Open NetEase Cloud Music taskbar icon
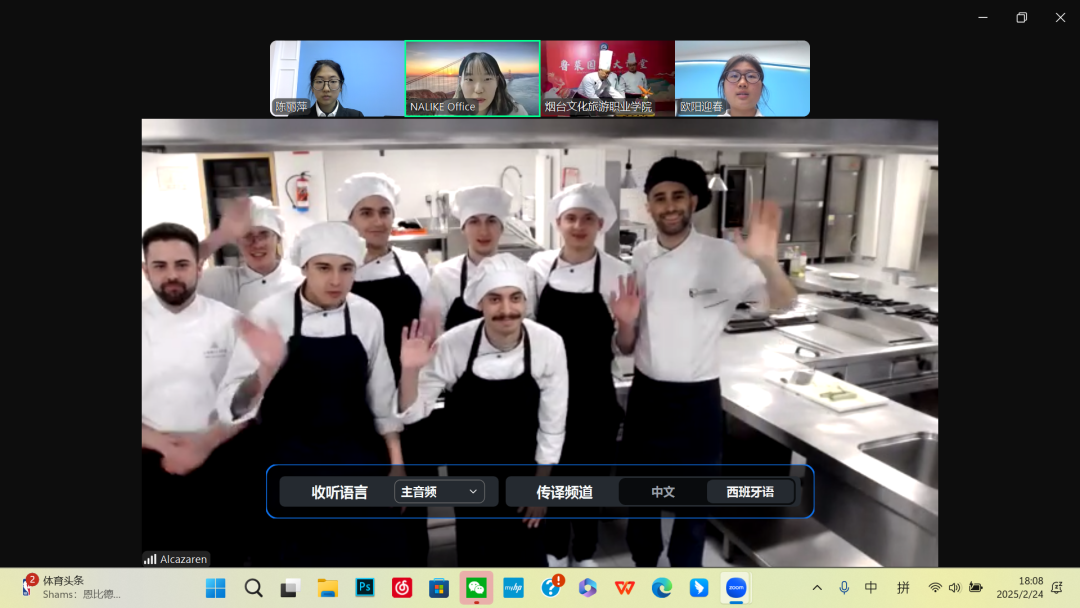This screenshot has width=1080, height=608. (402, 588)
